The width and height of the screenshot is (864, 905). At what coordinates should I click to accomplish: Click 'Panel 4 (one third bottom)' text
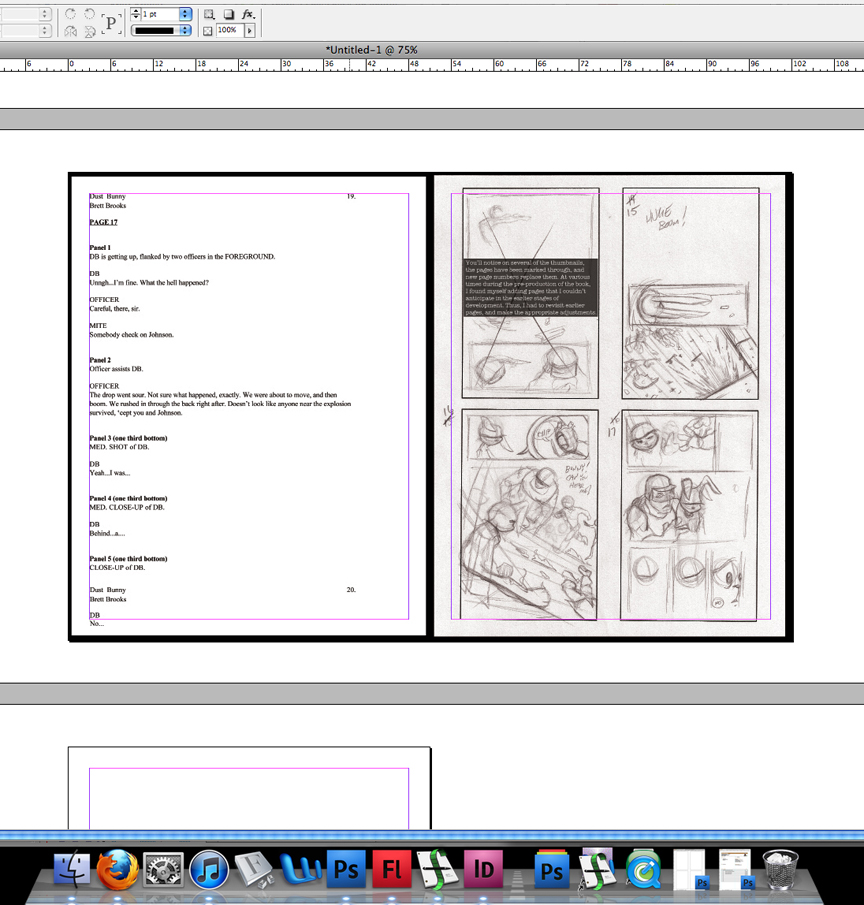tap(128, 498)
